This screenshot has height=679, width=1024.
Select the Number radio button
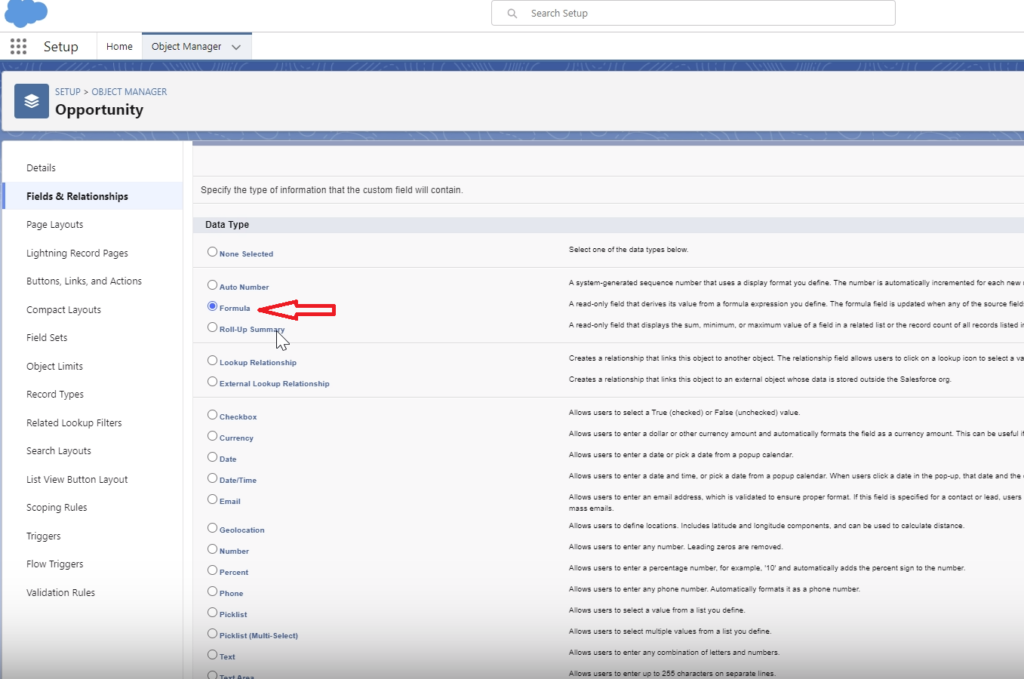coord(212,549)
